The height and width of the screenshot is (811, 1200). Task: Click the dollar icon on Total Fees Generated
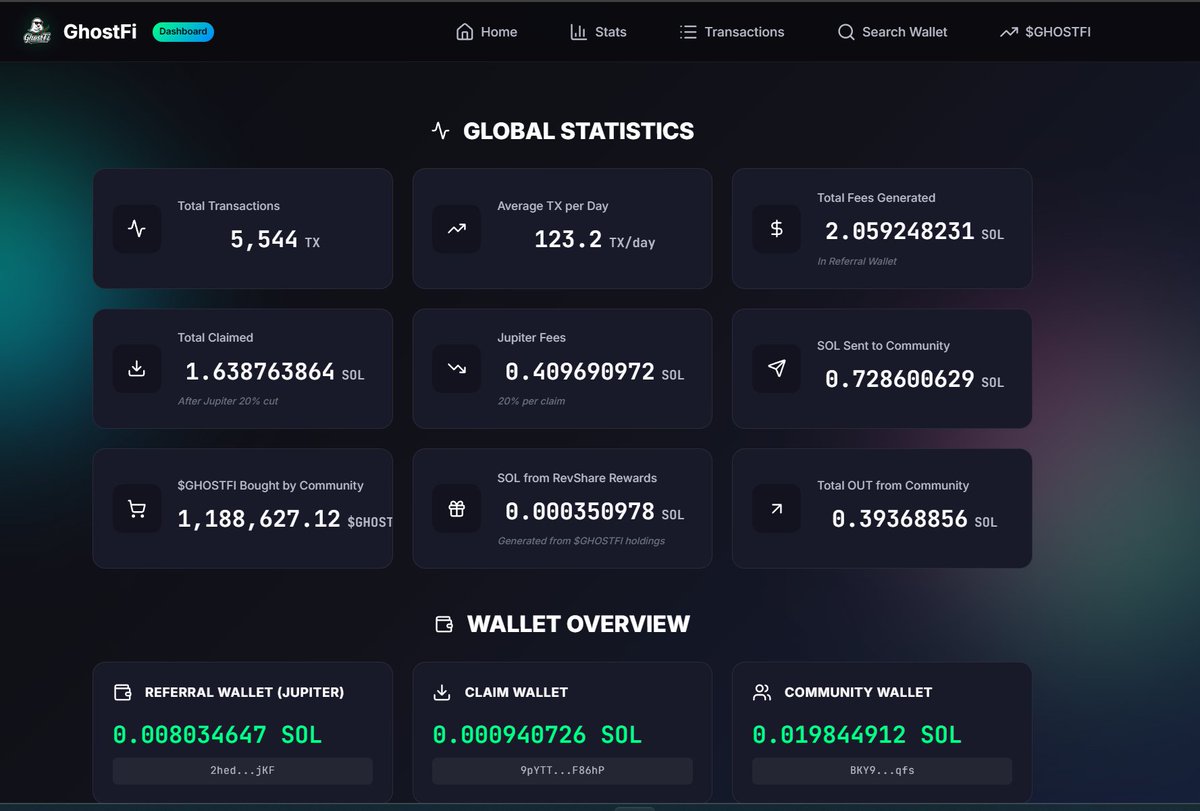[x=777, y=229]
